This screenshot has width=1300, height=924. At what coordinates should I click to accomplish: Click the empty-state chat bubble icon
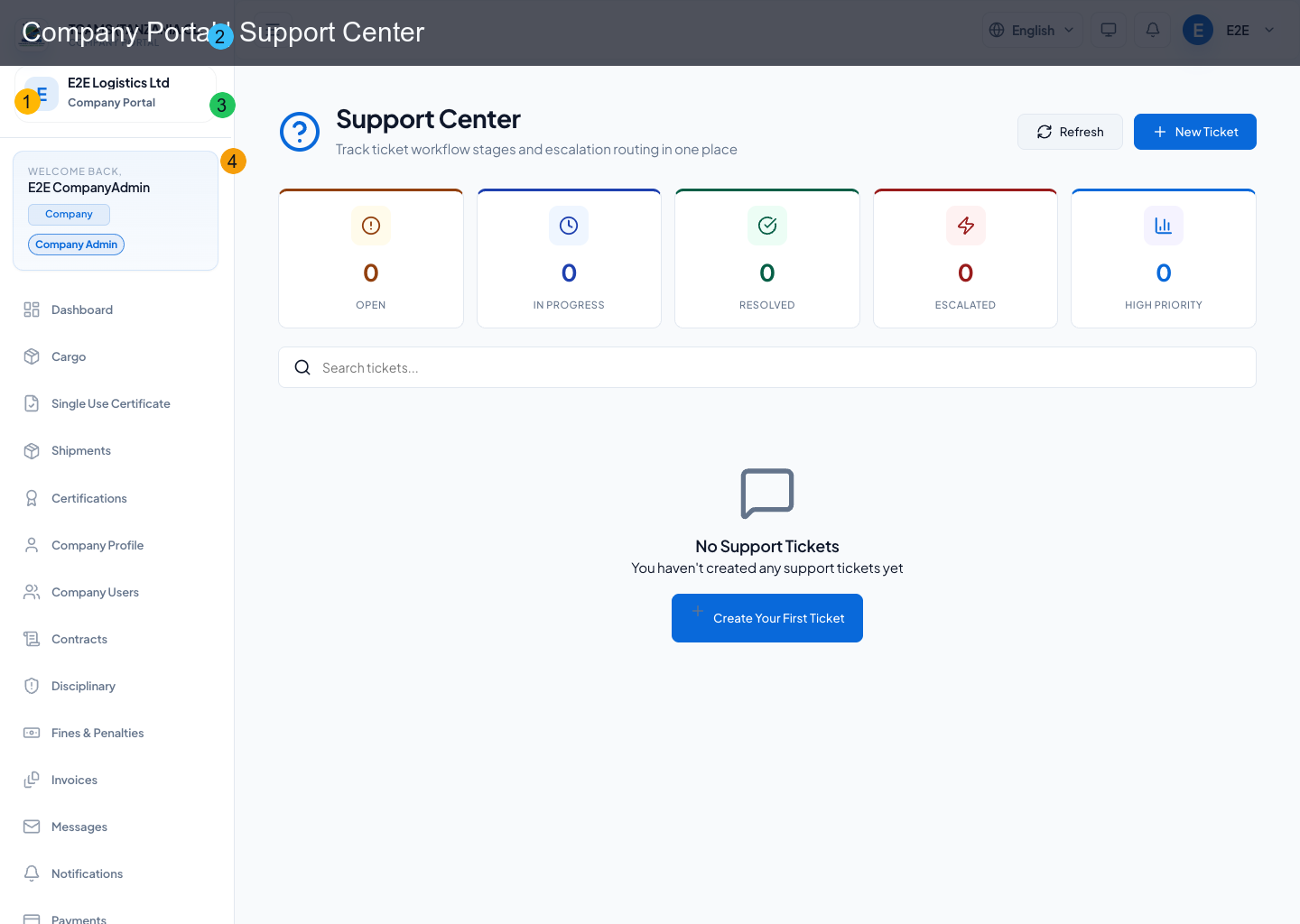click(767, 494)
